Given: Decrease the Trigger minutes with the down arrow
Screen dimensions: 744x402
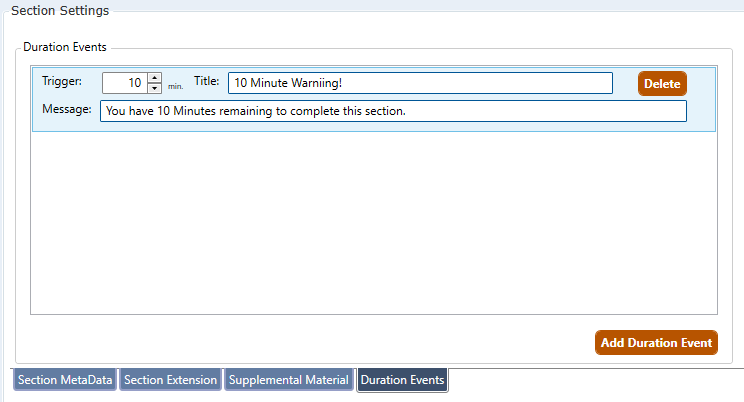Looking at the screenshot, I should pos(154,88).
